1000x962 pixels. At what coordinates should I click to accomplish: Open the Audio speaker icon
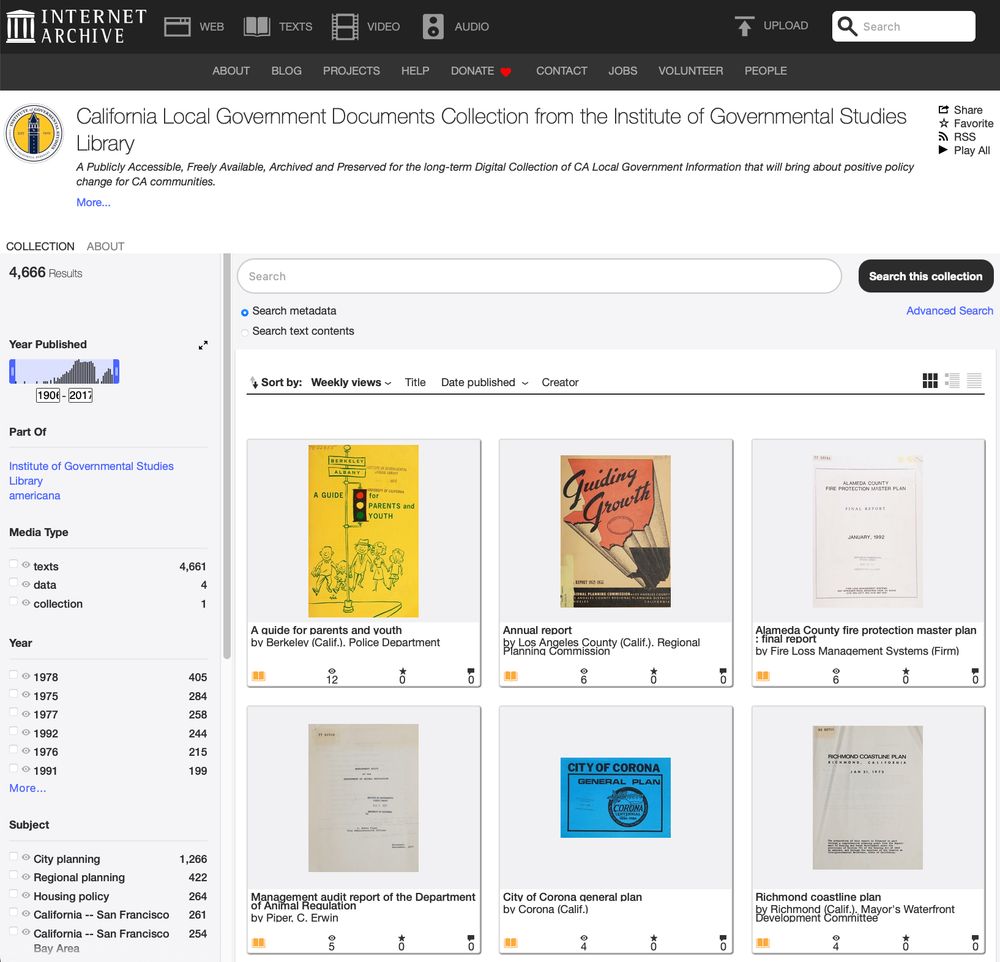click(433, 27)
